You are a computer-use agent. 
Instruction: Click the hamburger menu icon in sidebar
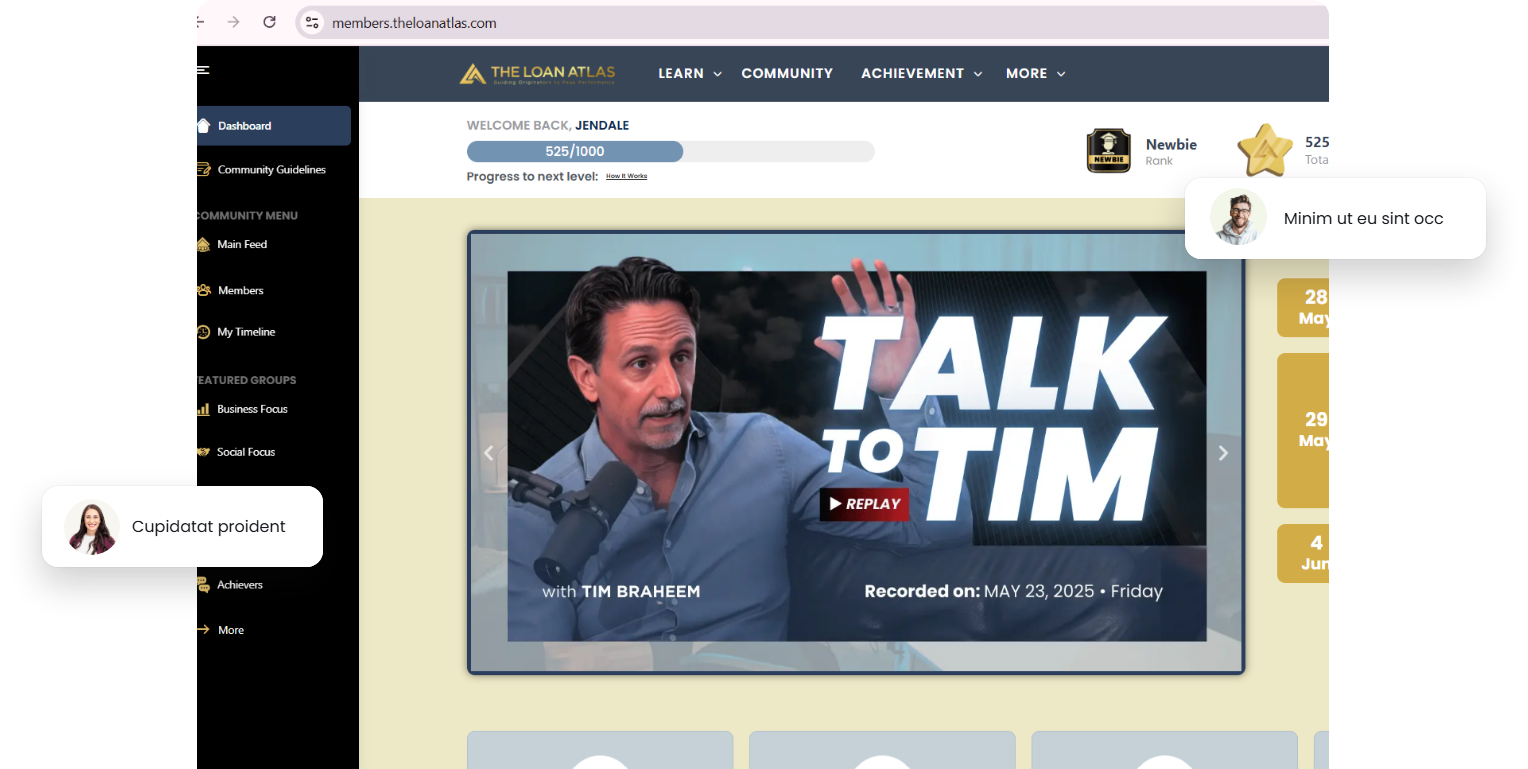[203, 70]
